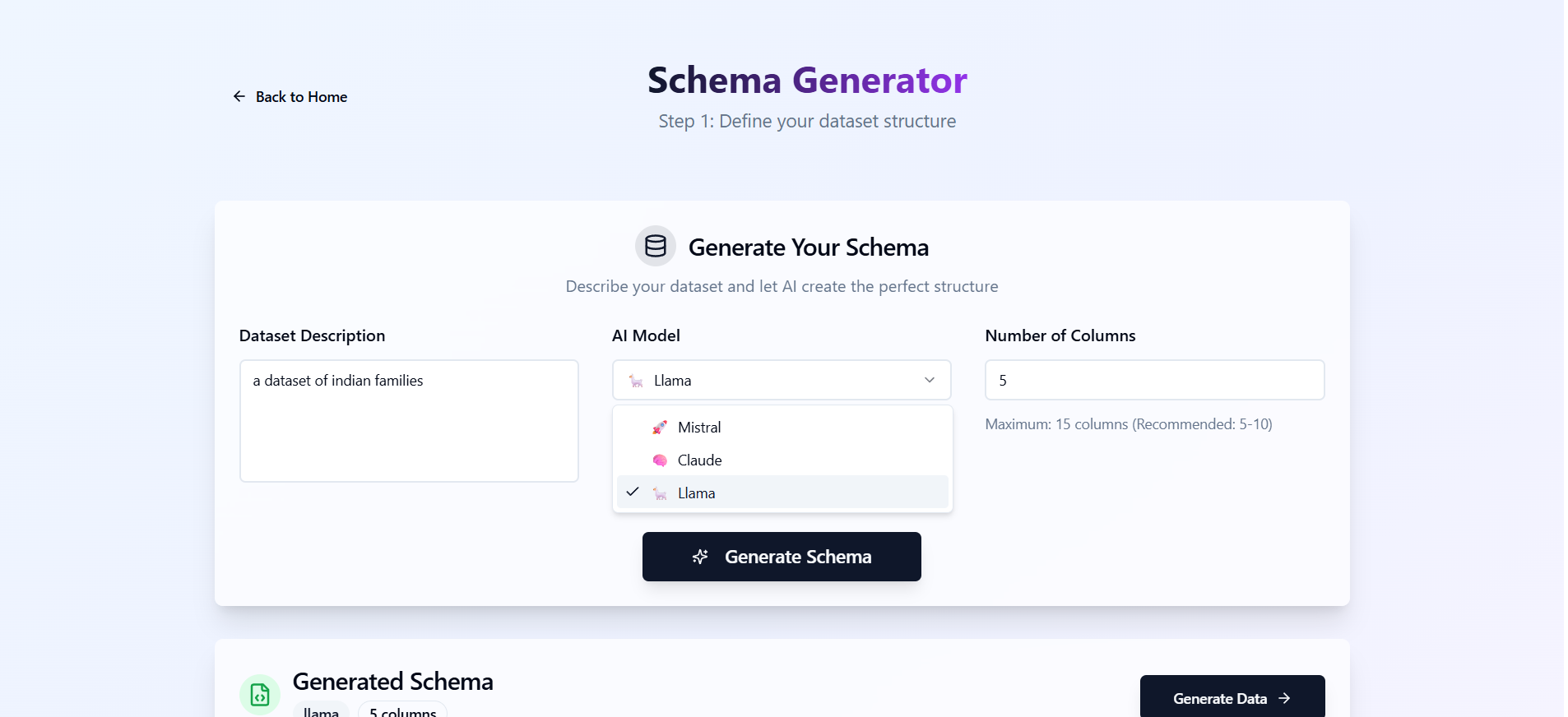
Task: Click the 5 columns badge
Action: pyautogui.click(x=402, y=711)
